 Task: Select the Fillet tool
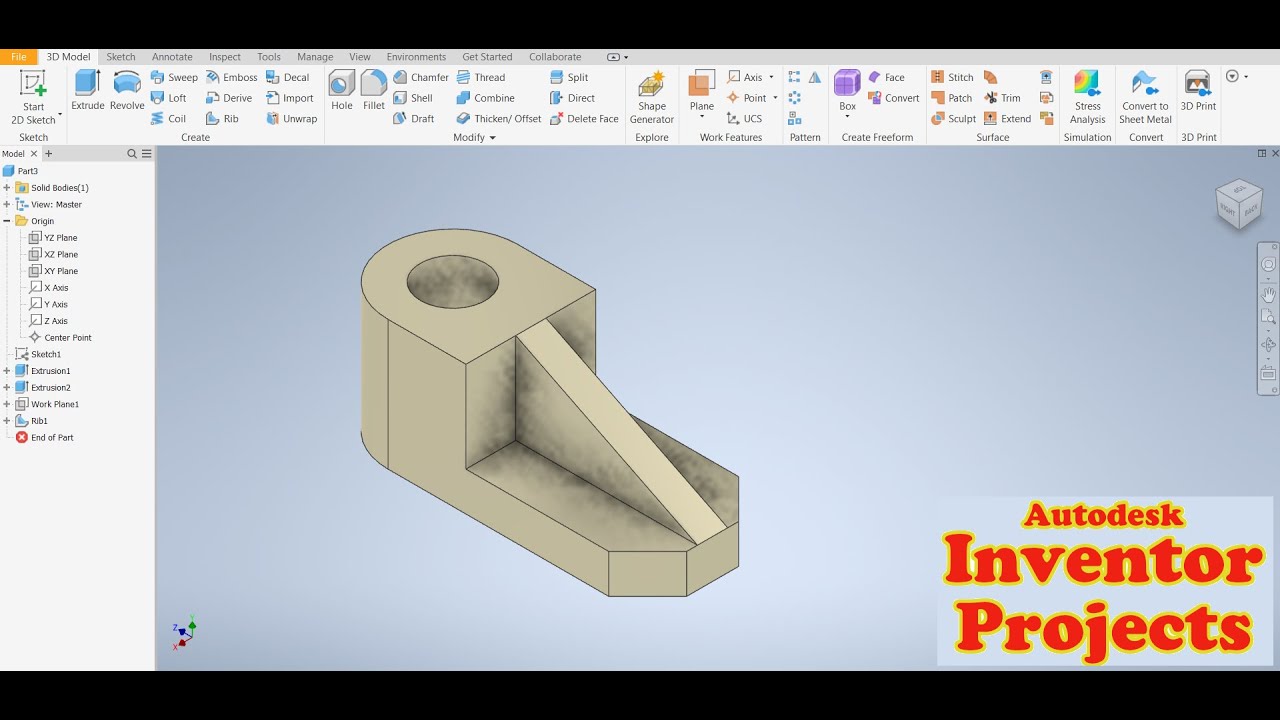click(374, 90)
